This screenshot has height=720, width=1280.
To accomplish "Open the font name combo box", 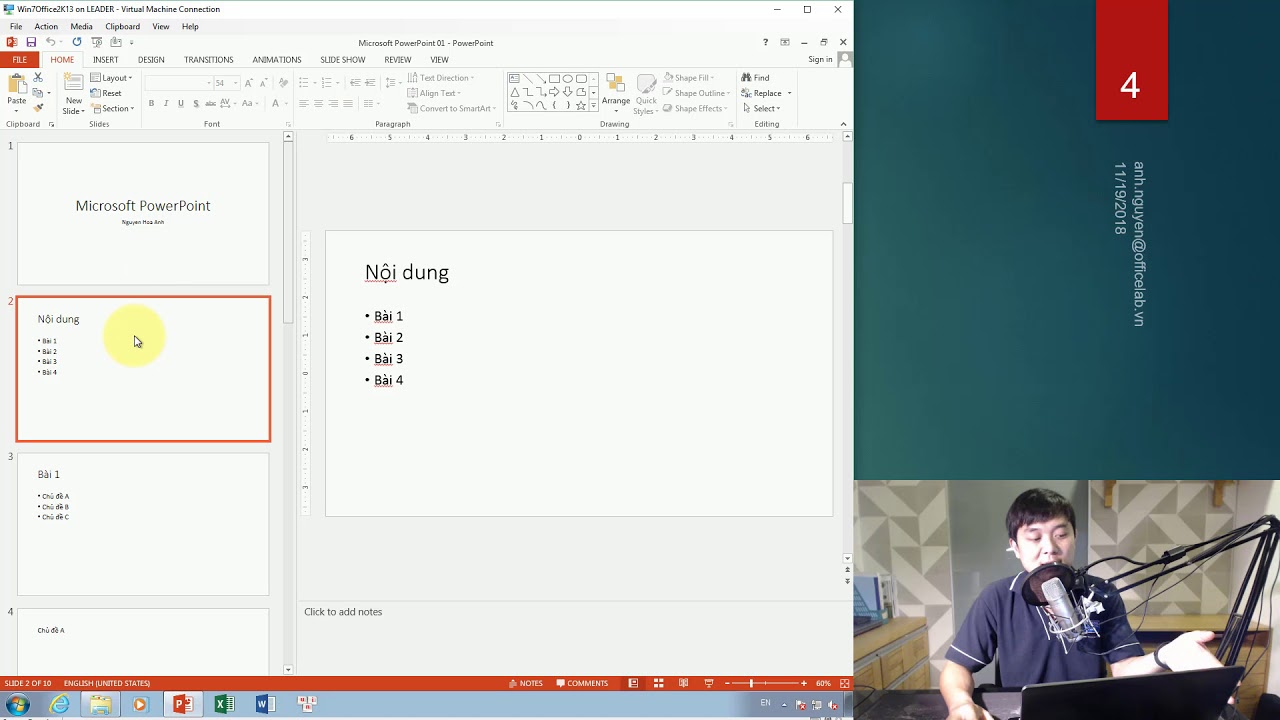I will click(x=178, y=83).
